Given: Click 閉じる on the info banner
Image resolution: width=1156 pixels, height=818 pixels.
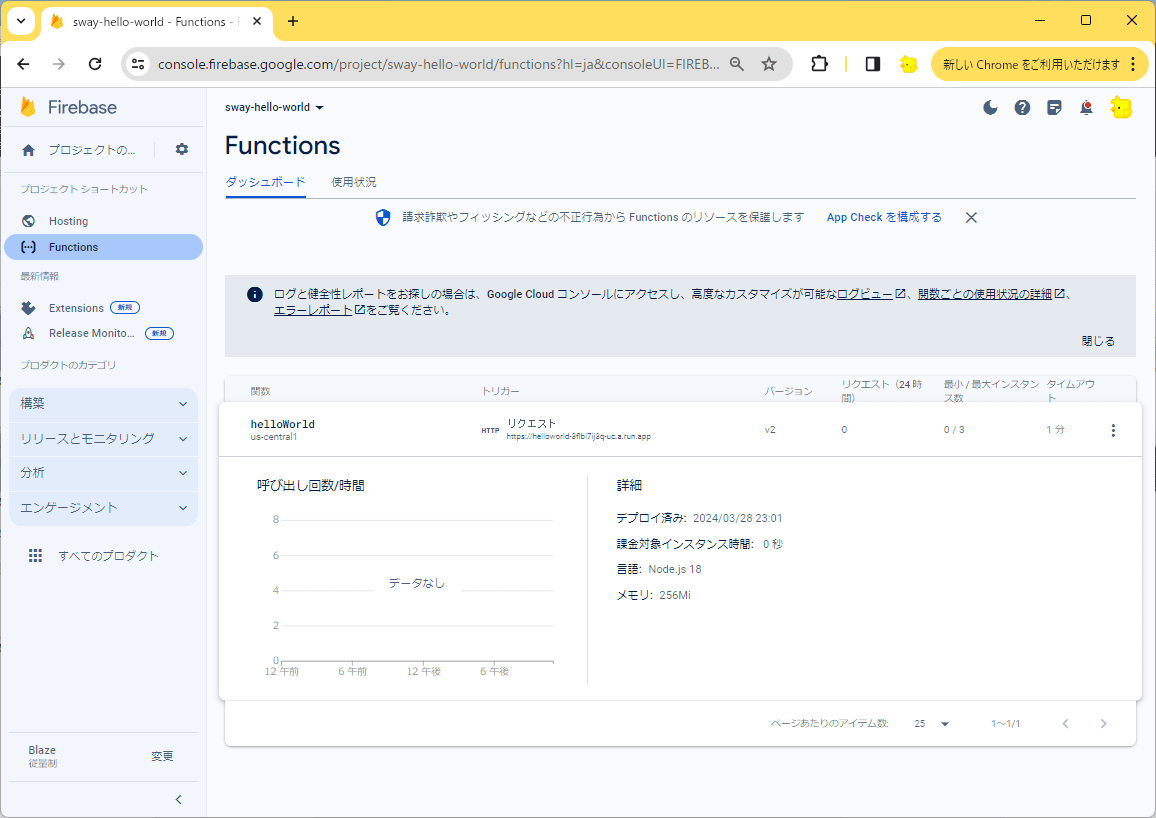Looking at the screenshot, I should click(x=1098, y=341).
